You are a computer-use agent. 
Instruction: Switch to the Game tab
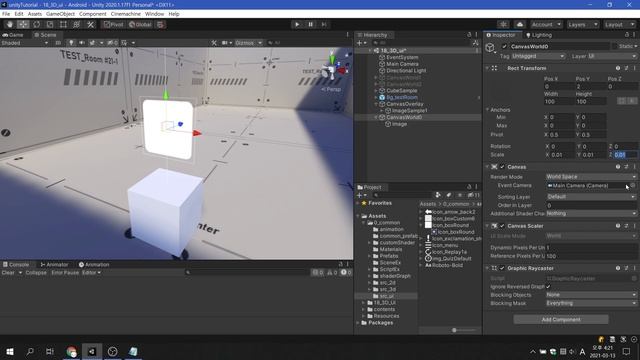tap(13, 35)
